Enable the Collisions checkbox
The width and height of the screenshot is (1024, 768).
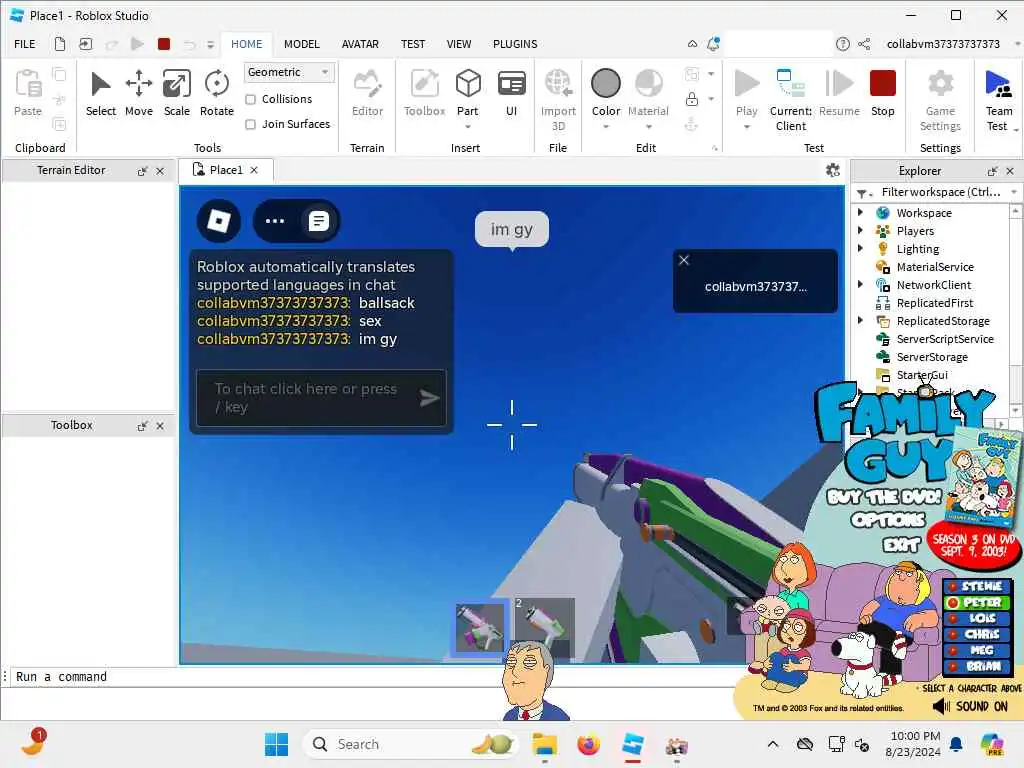(250, 99)
